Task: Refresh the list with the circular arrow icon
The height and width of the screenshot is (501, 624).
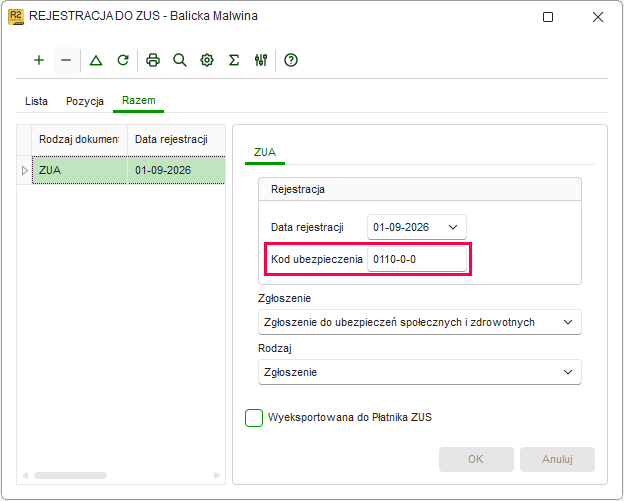Action: 123,60
